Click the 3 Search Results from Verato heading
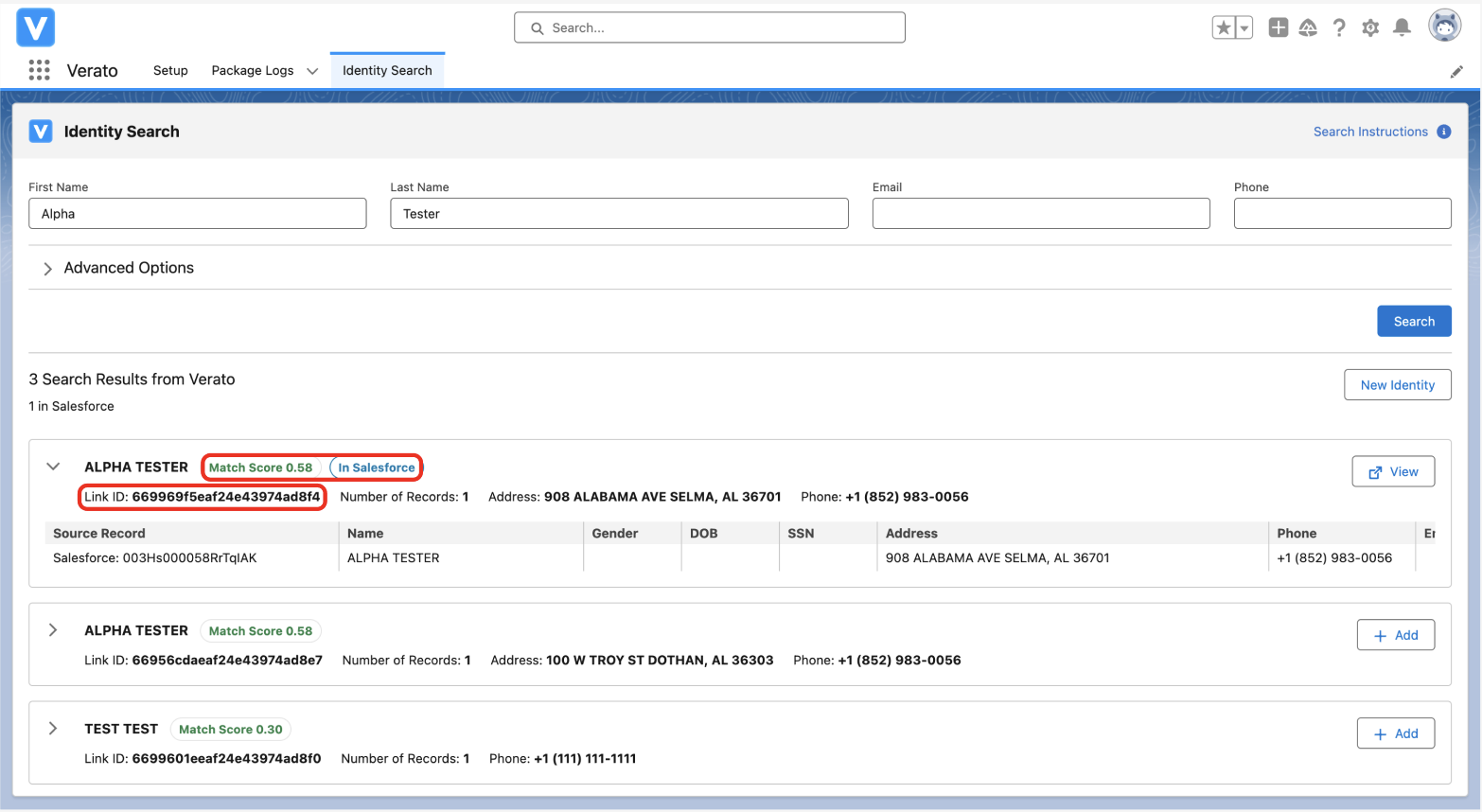The height and width of the screenshot is (812, 1482). click(132, 380)
